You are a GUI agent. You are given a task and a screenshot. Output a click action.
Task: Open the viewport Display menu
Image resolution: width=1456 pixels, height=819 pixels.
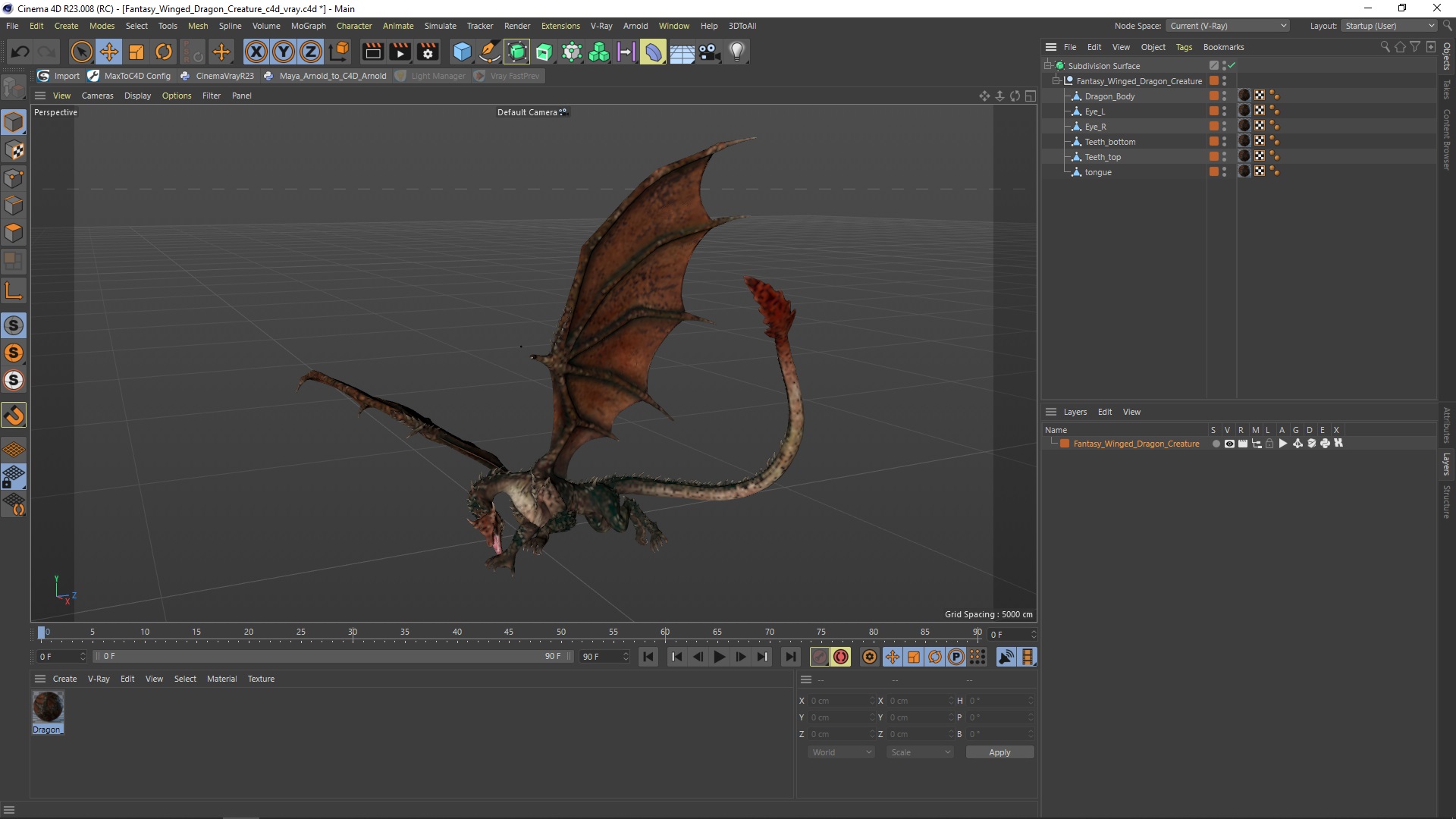(137, 96)
